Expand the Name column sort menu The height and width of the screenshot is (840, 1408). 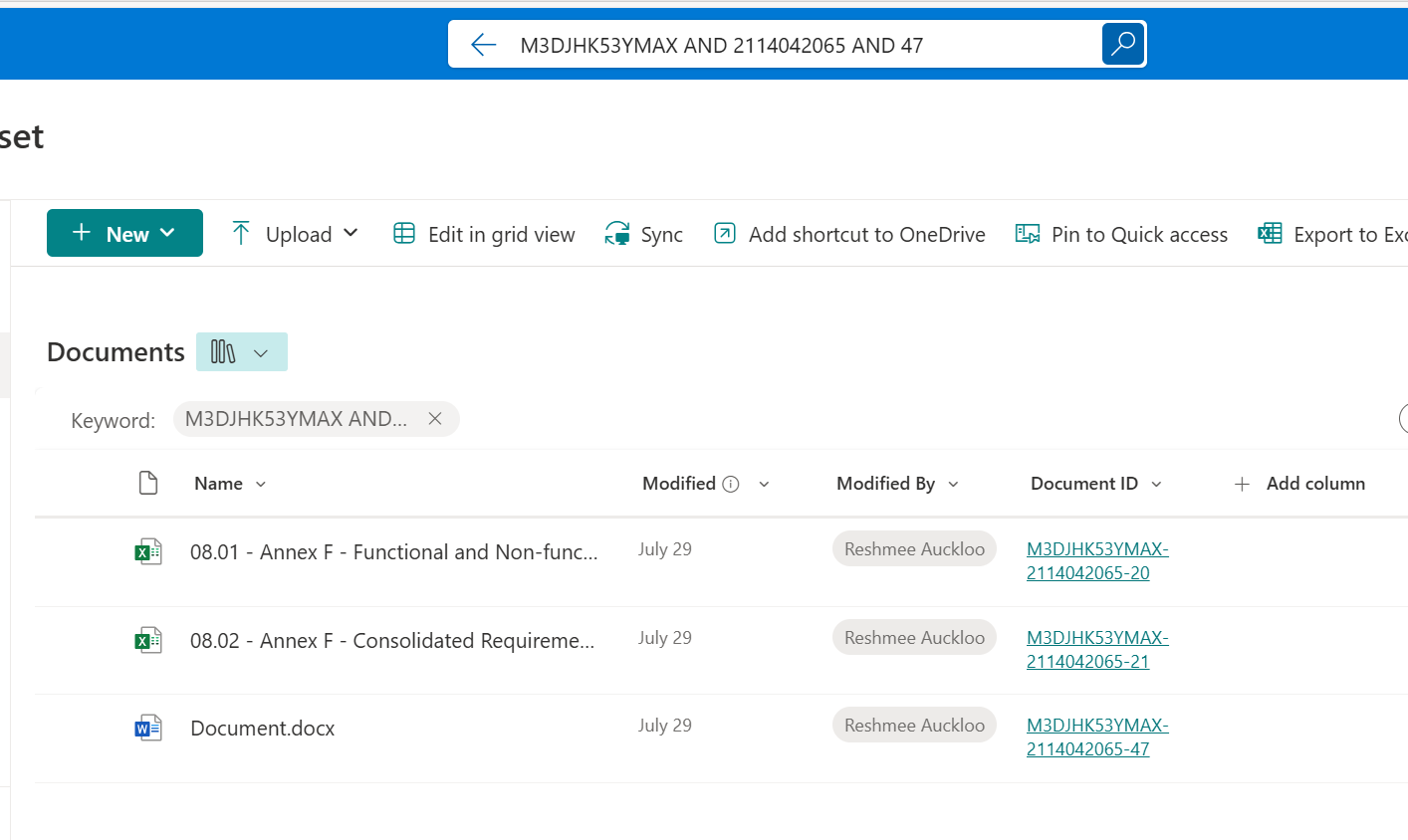click(261, 485)
